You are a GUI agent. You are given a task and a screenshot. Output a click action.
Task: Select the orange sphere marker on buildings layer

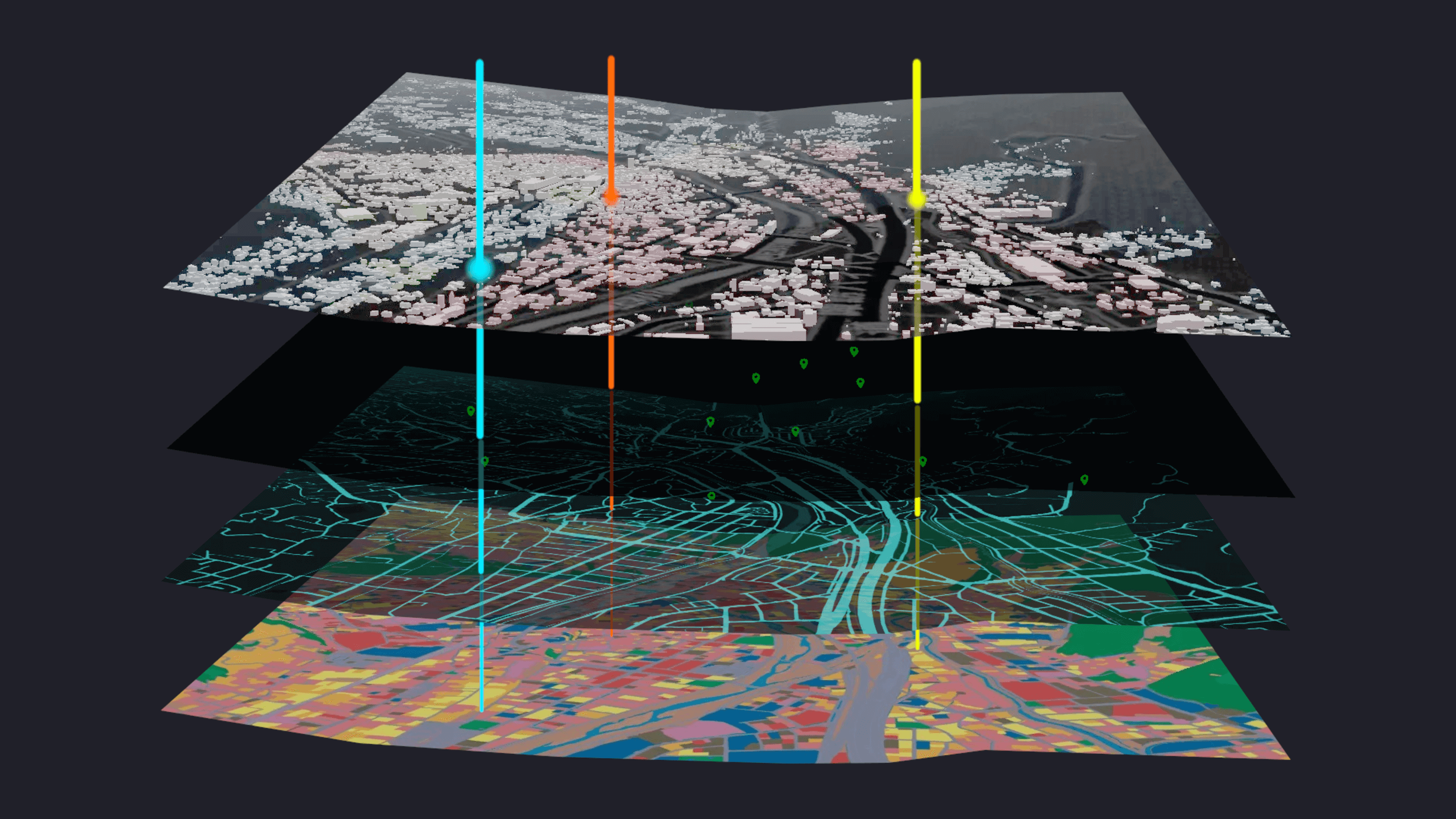[611, 196]
